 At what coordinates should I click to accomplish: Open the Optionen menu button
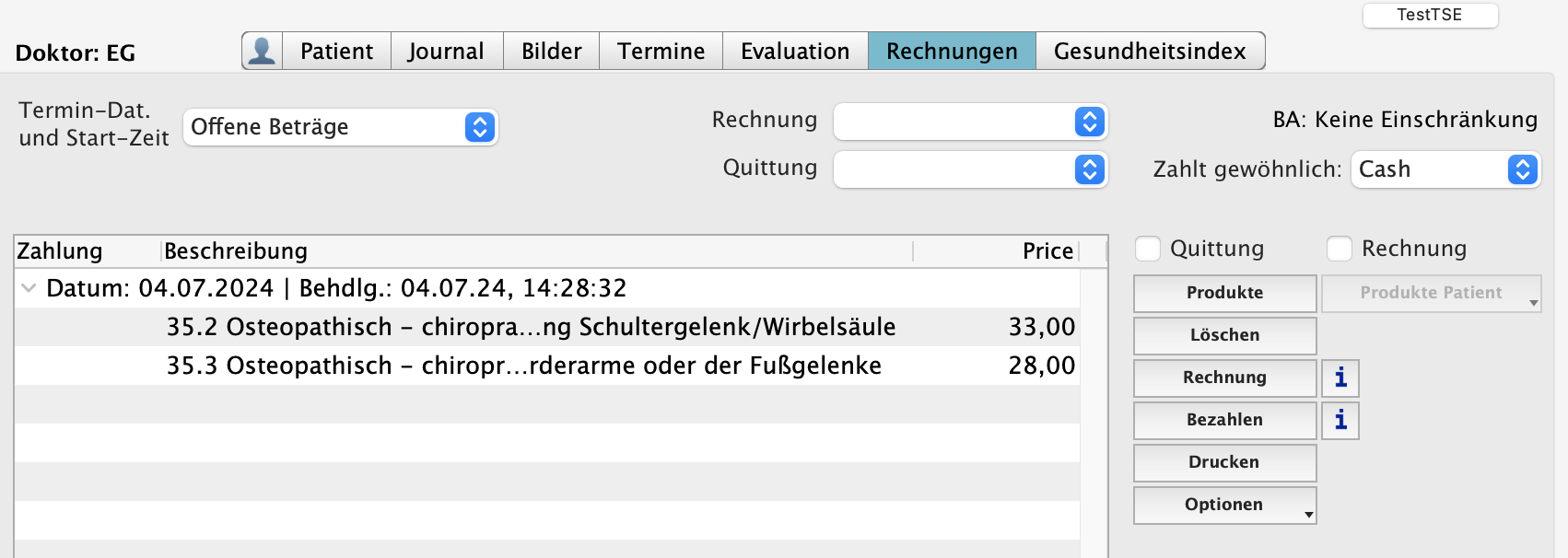pos(1224,505)
